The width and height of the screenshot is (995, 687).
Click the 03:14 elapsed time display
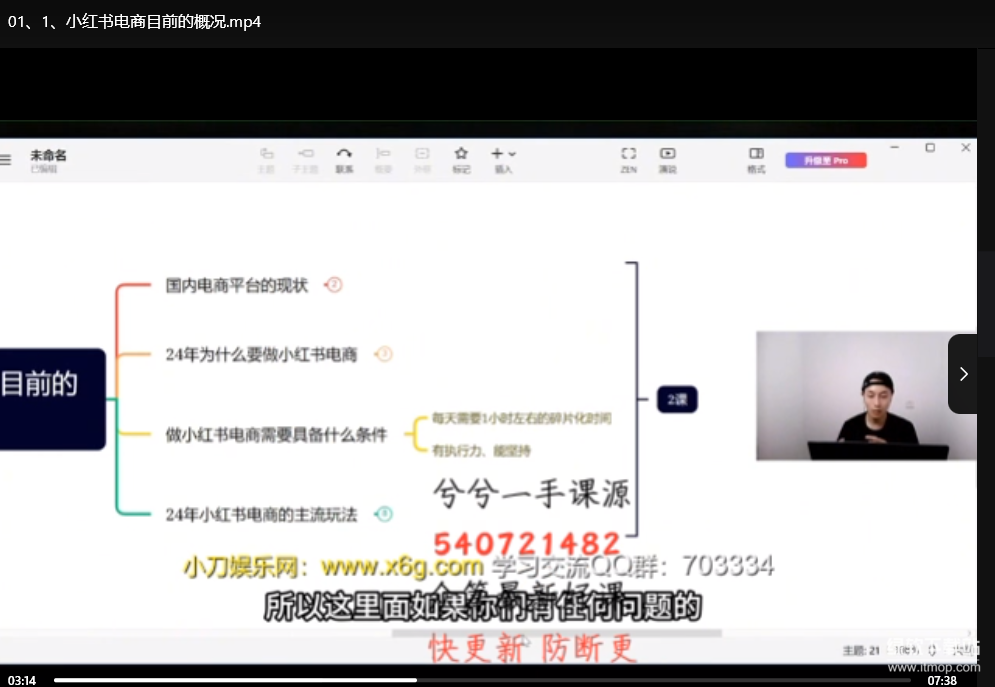22,680
